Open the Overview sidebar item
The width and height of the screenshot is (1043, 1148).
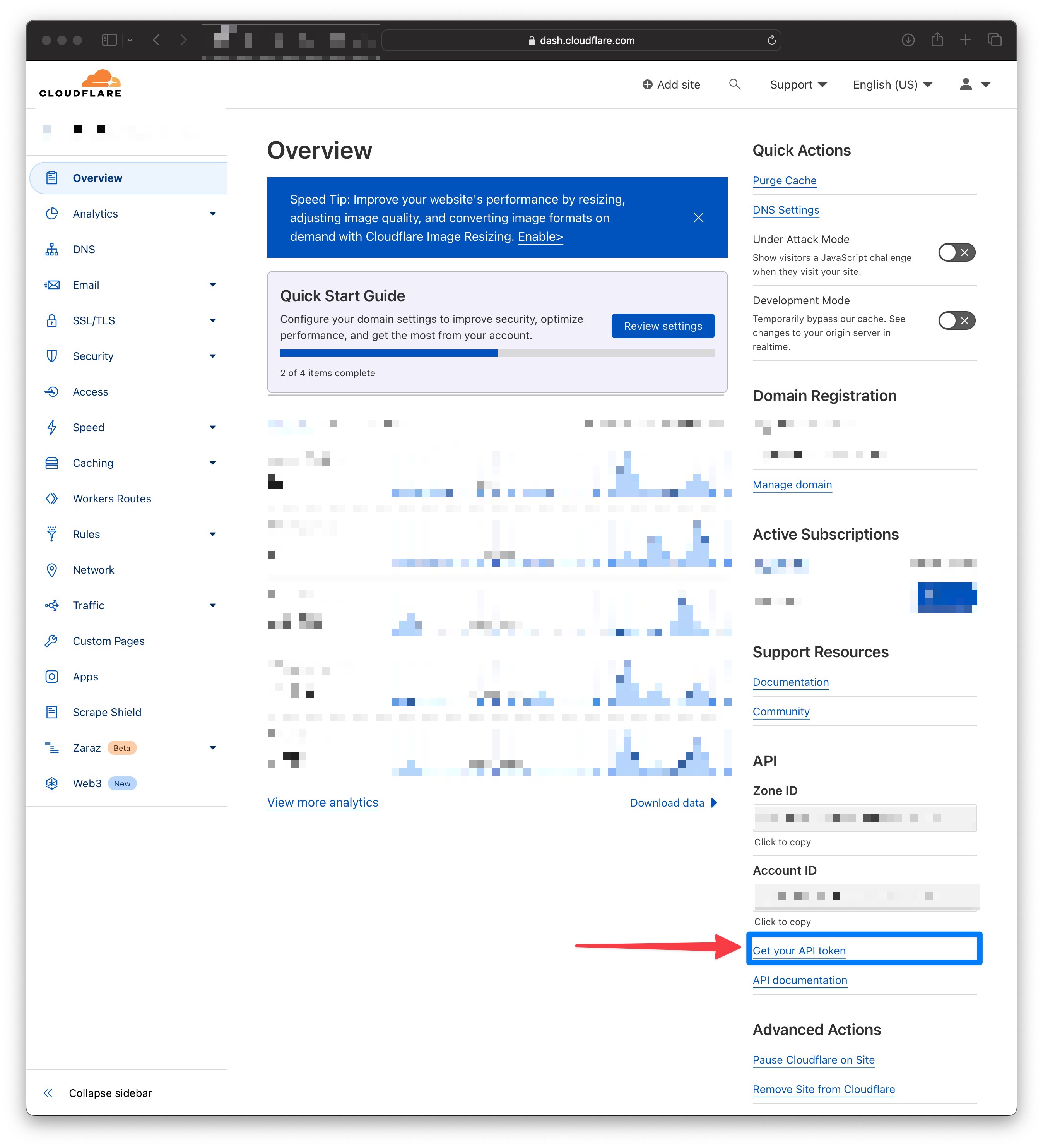point(128,178)
